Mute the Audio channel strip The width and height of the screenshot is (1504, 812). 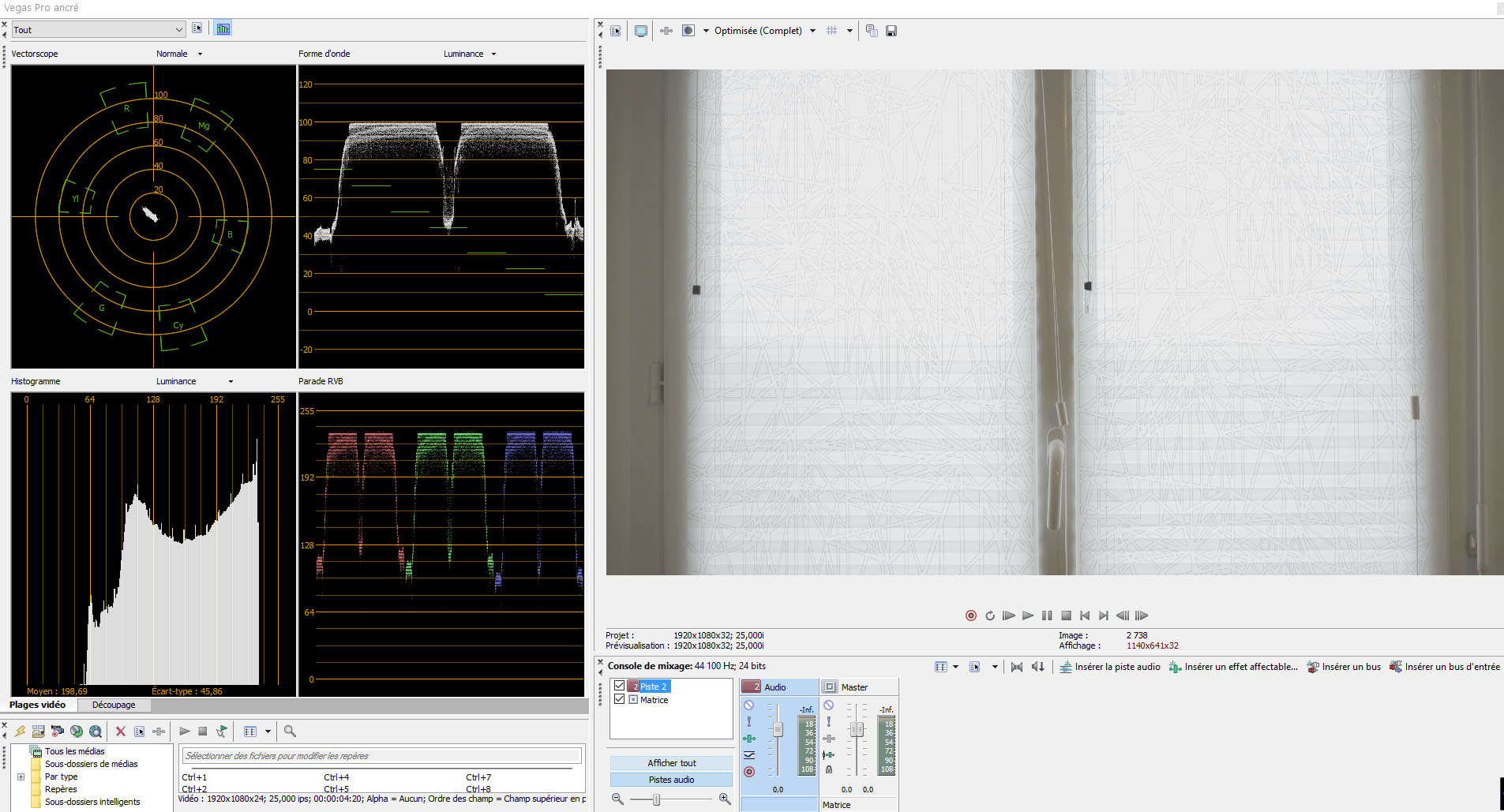pos(749,705)
